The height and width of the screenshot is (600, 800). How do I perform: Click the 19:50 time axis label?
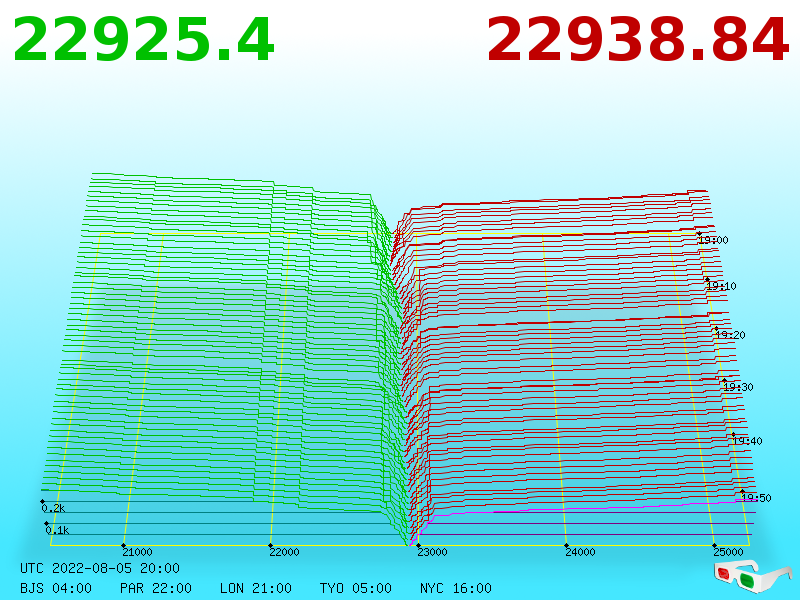click(756, 498)
